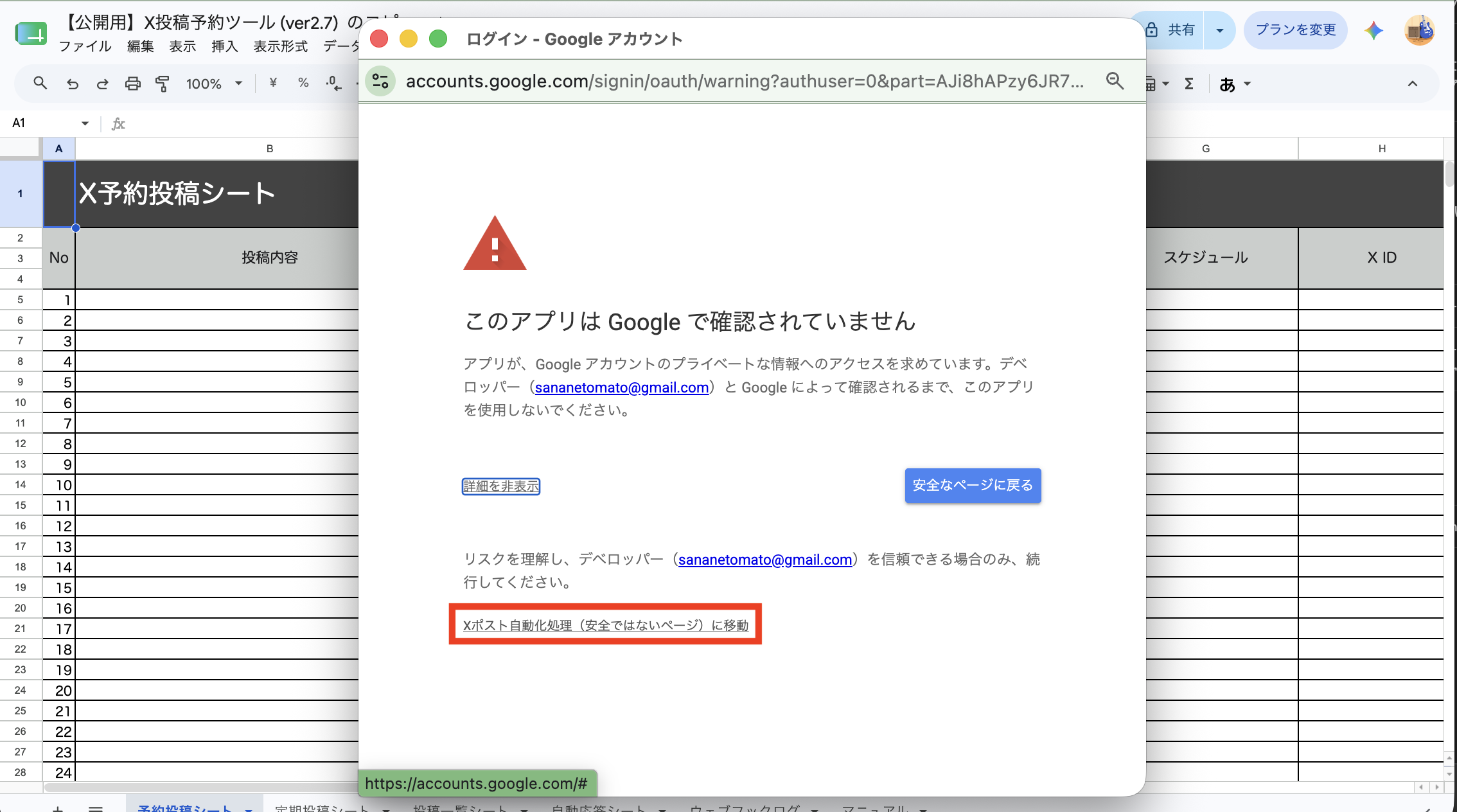Select row 14 header
Viewport: 1457px width, 812px height.
pos(21,485)
